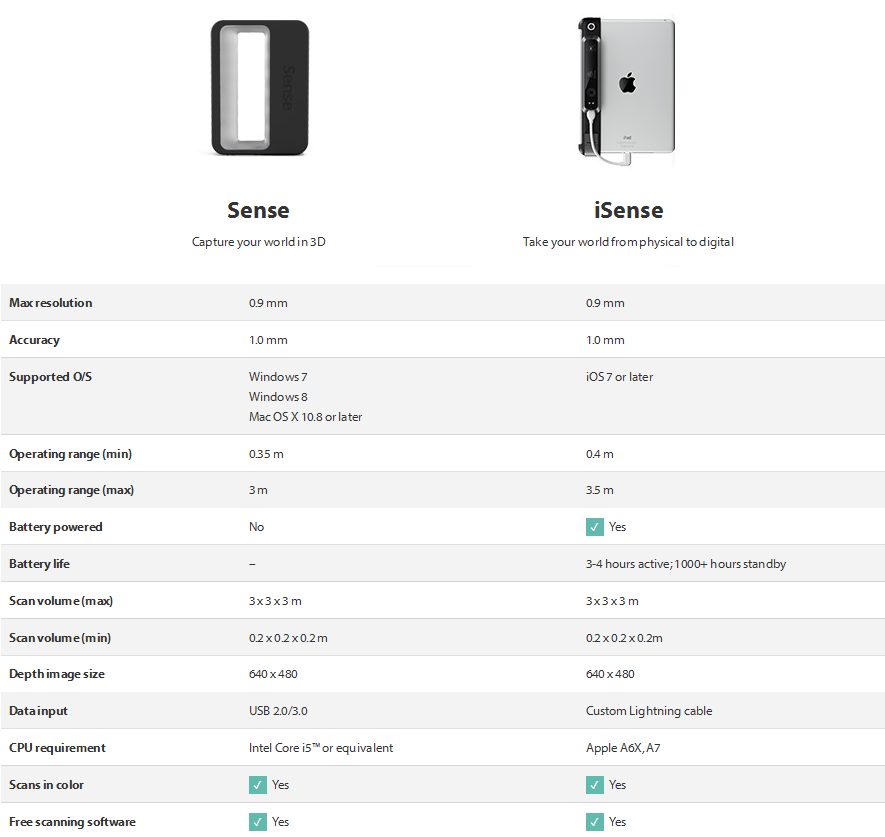Click Sense Scans in color checkmark
The image size is (885, 837).
tap(257, 785)
